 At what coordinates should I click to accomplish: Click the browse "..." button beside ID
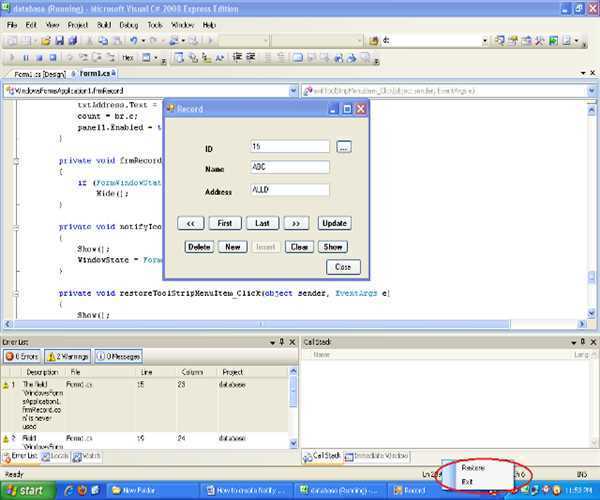[343, 147]
